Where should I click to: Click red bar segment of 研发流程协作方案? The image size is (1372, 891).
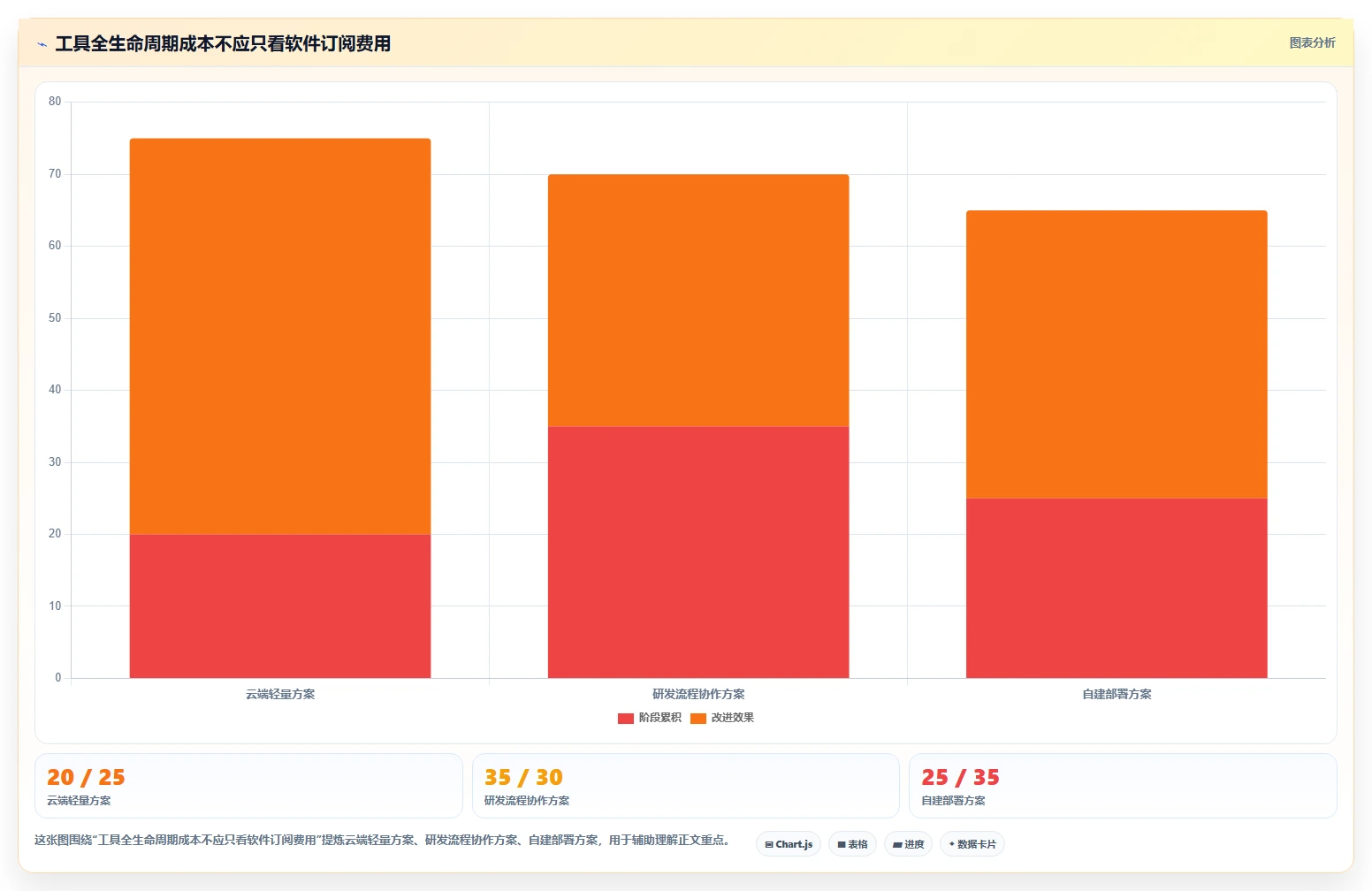[698, 552]
